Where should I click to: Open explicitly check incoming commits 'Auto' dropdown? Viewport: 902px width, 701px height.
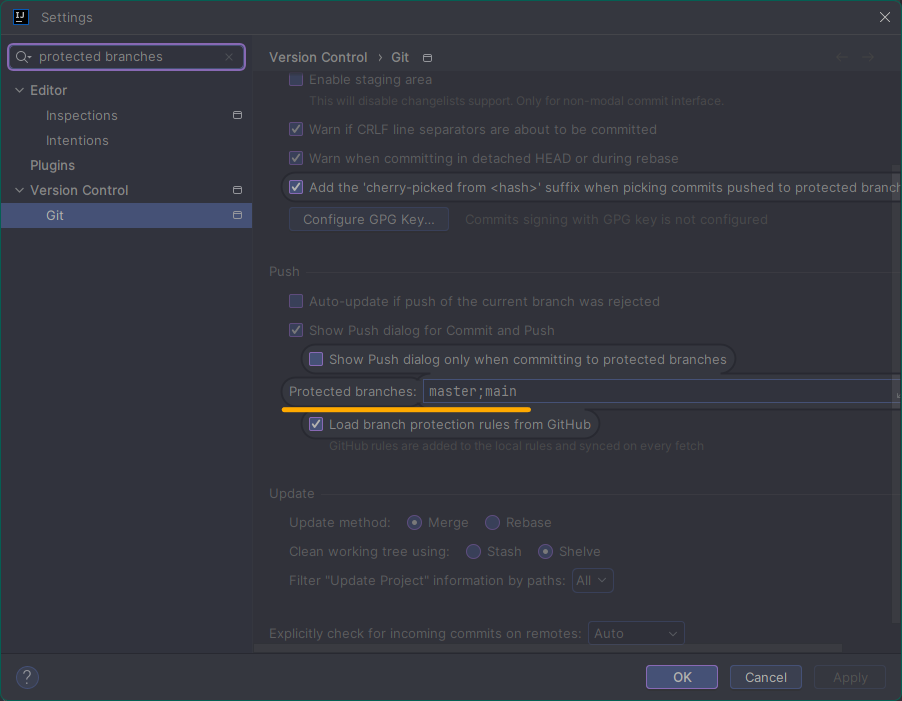(x=636, y=633)
